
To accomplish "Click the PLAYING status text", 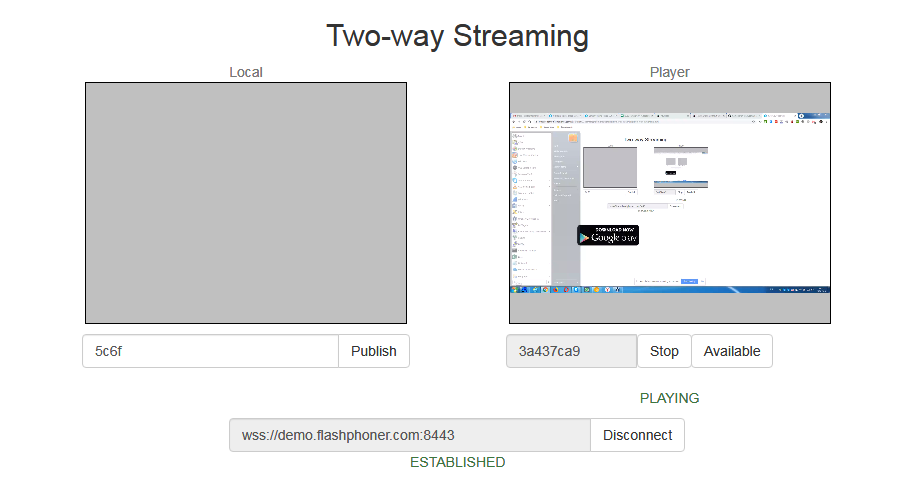I will (669, 398).
